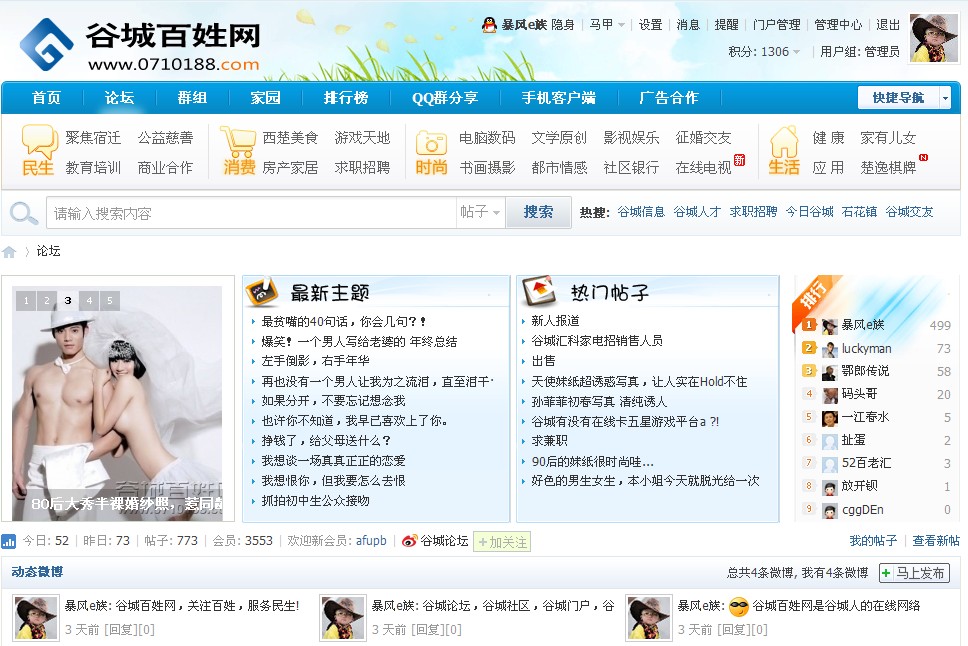Open the 广告合作 nav tab
The image size is (968, 646).
[x=669, y=98]
